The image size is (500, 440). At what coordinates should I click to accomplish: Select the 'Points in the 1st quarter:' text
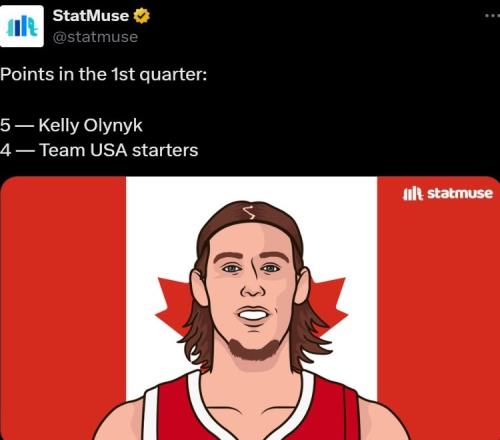click(x=103, y=74)
